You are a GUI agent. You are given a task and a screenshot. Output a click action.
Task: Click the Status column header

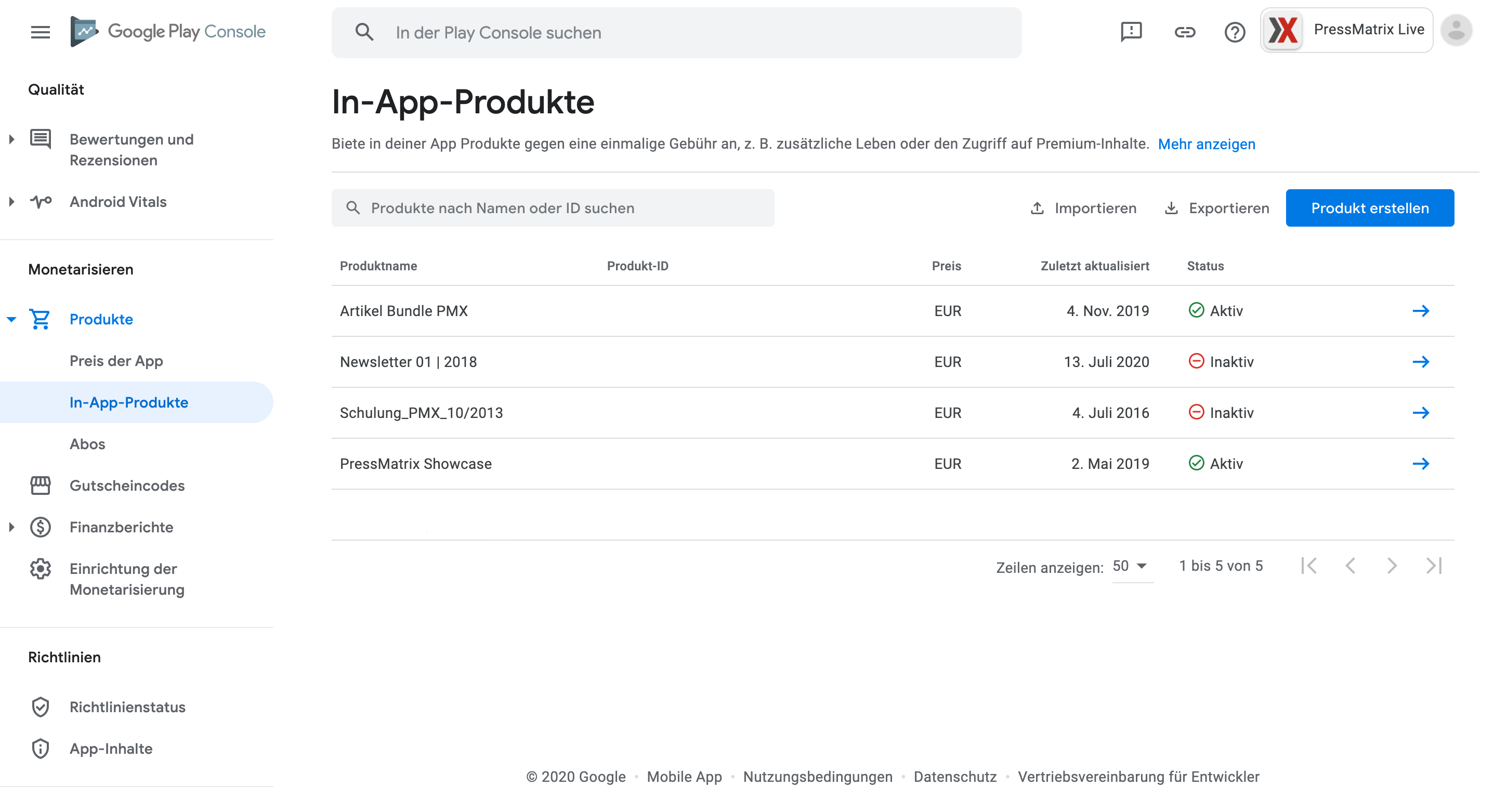(1205, 266)
